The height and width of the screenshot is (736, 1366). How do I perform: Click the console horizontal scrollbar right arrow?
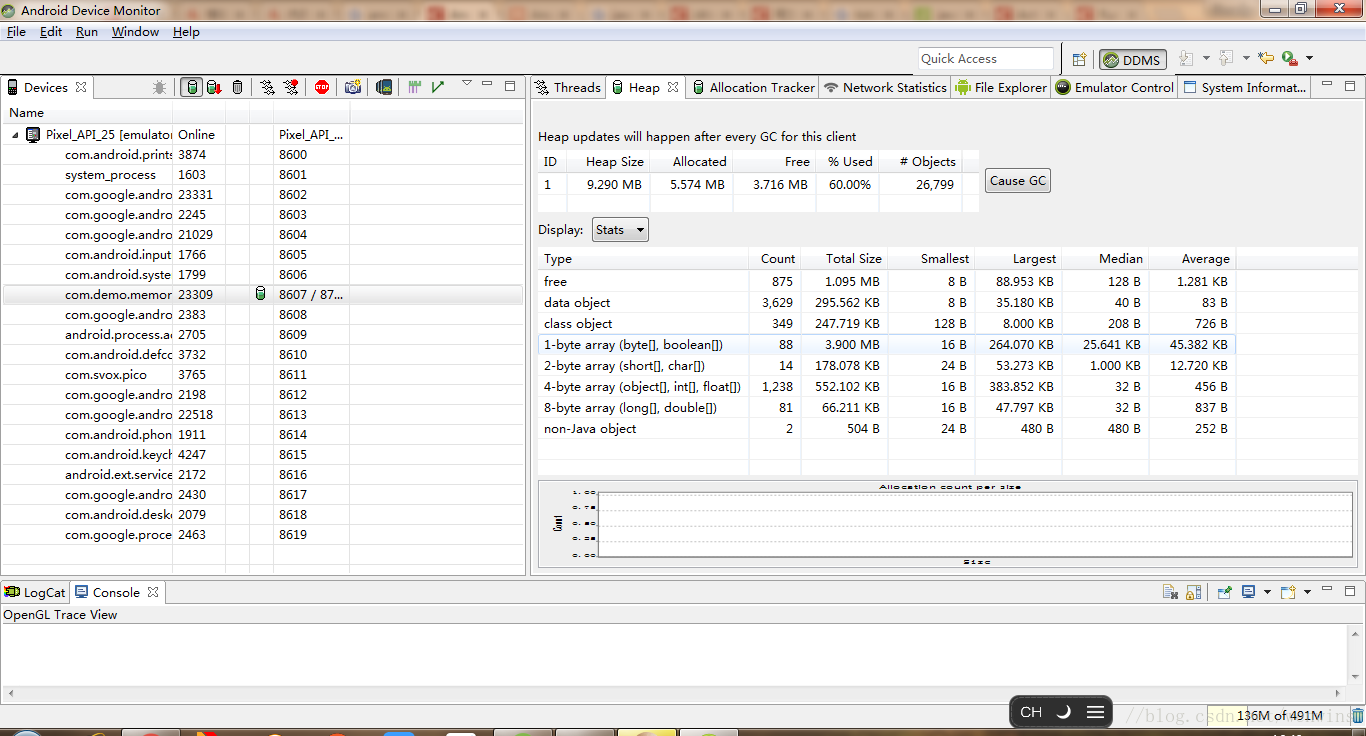coord(1340,692)
